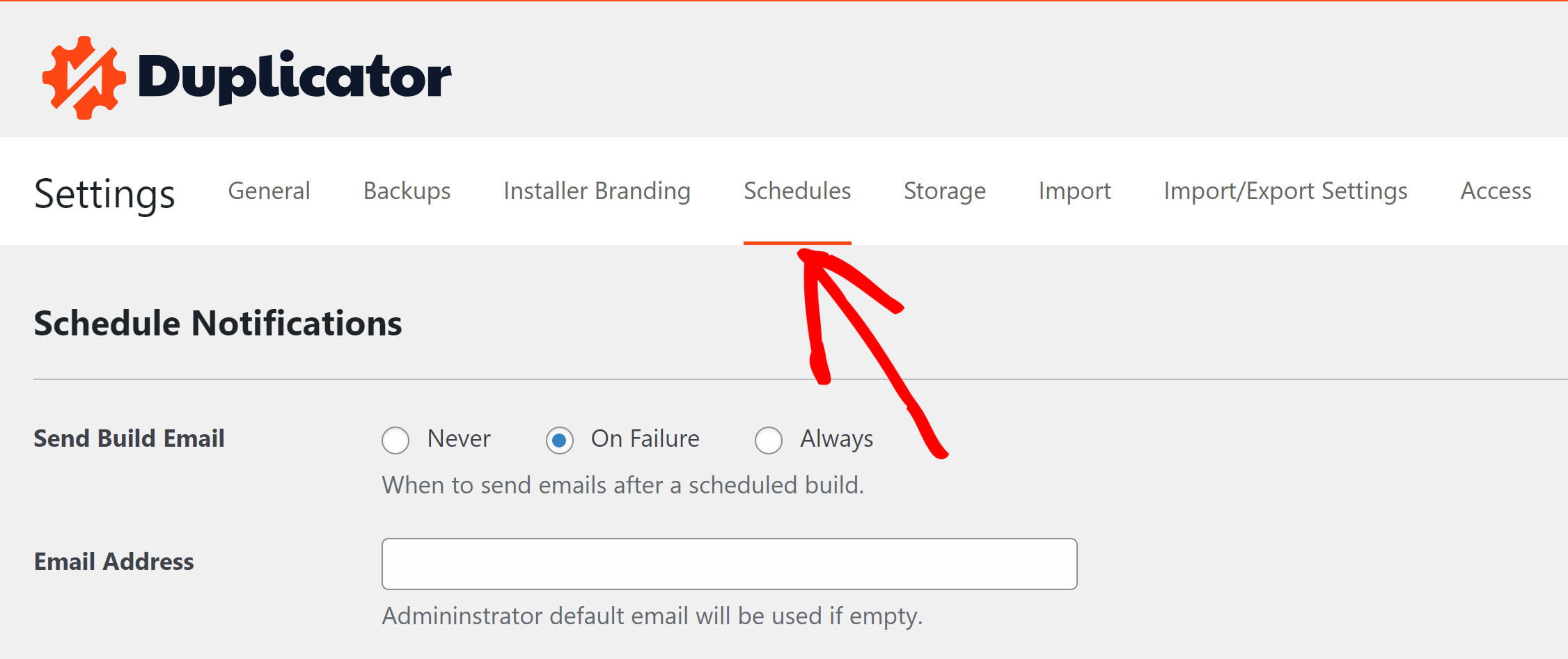The image size is (1568, 659).
Task: Click the Settings page heading
Action: point(104,194)
